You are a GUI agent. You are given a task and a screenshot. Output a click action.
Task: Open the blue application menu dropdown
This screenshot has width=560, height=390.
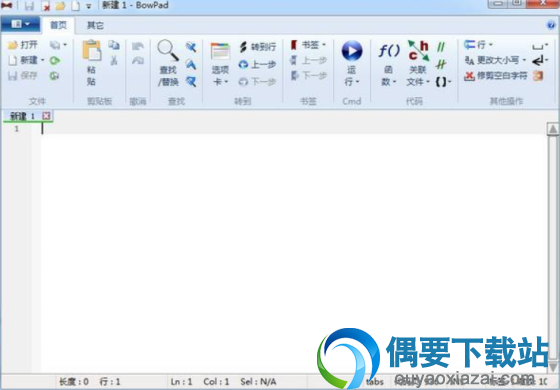[21, 24]
